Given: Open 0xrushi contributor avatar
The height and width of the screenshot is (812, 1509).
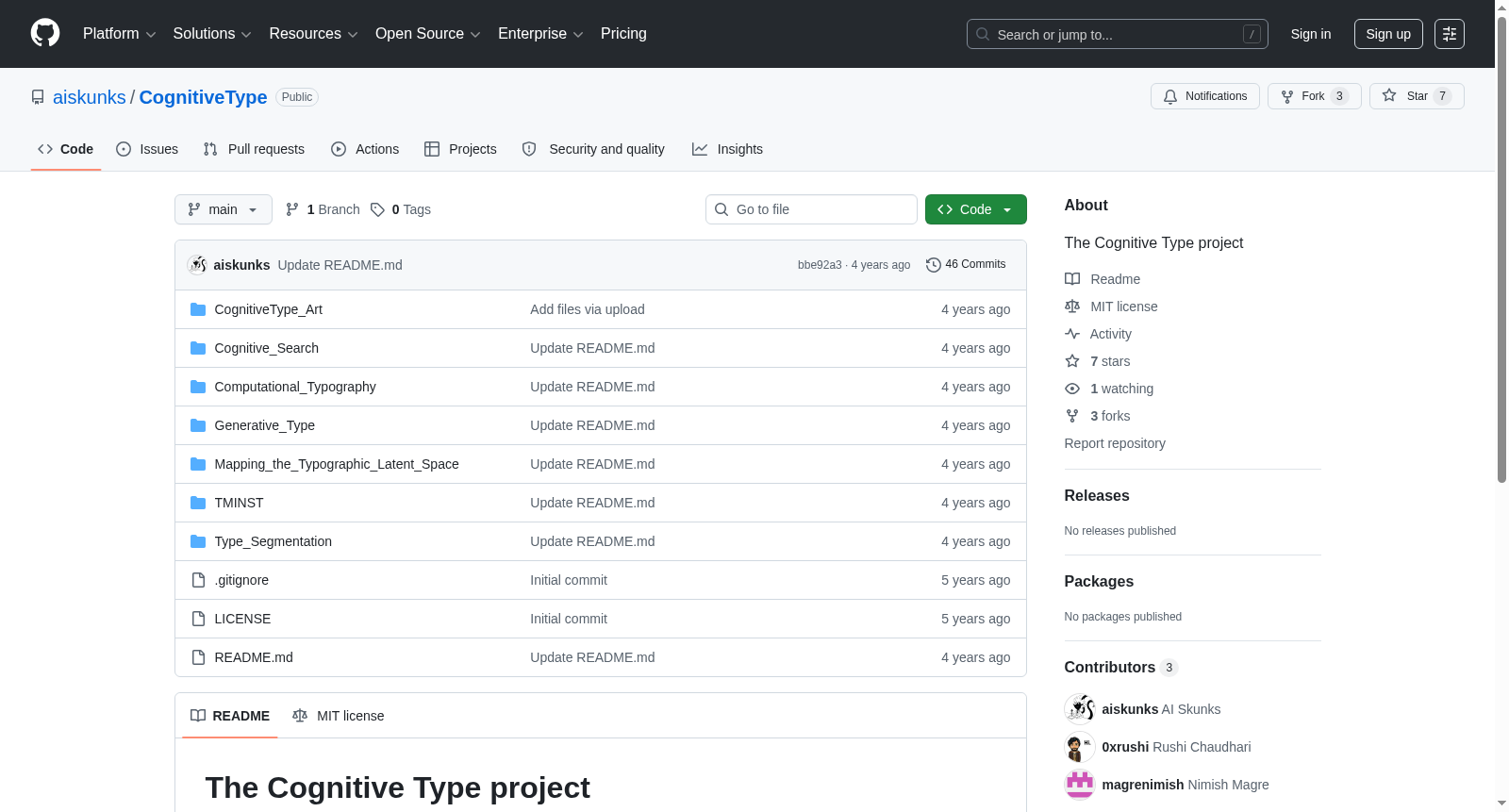Looking at the screenshot, I should [x=1080, y=747].
